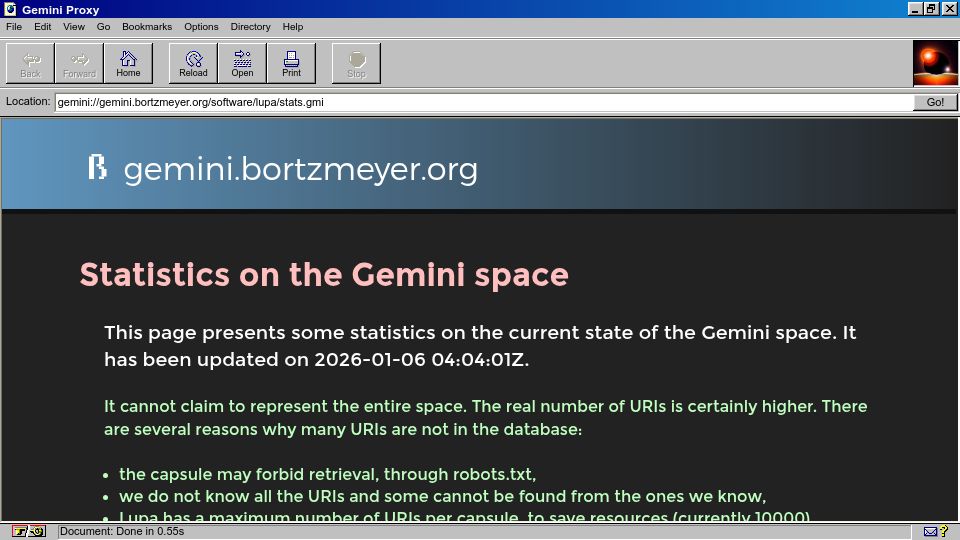
Task: Click the Go! button beside the location field
Action: pos(935,102)
